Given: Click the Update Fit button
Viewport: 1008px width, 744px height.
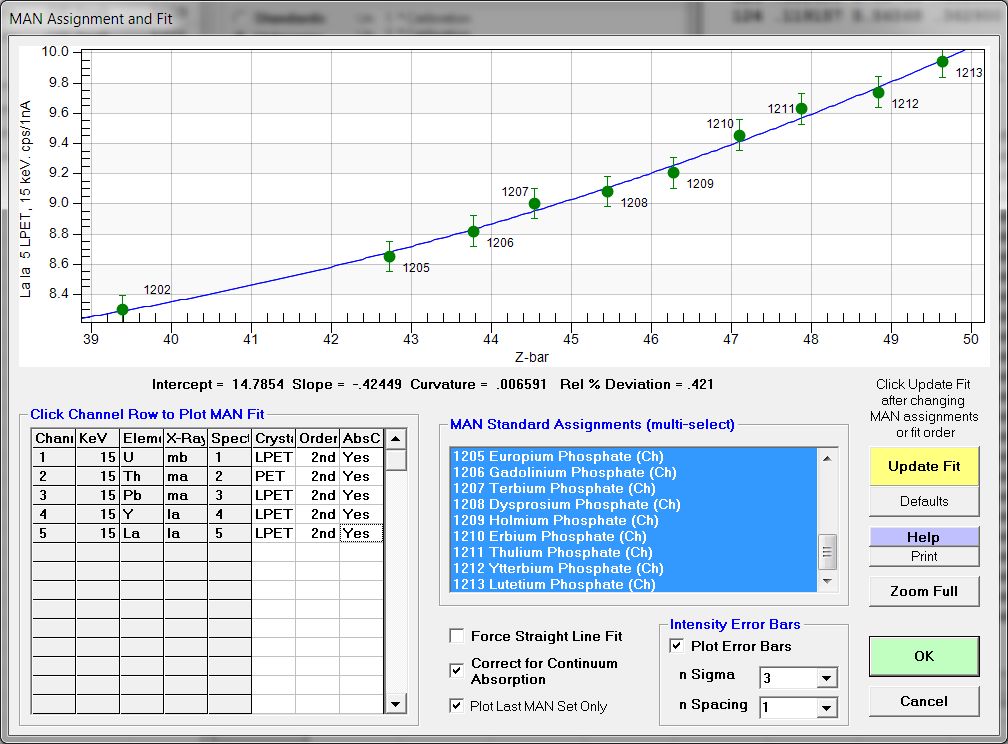Looking at the screenshot, I should pyautogui.click(x=923, y=466).
